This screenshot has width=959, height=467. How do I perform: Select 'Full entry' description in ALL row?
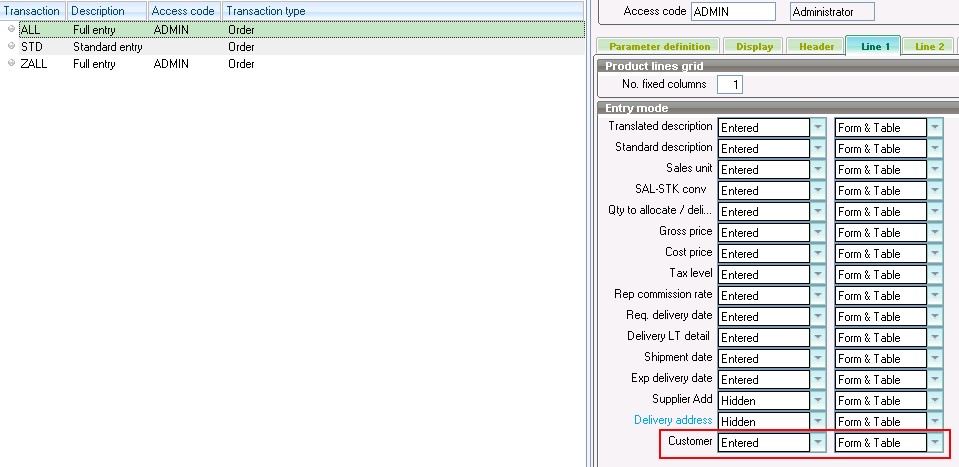point(94,29)
